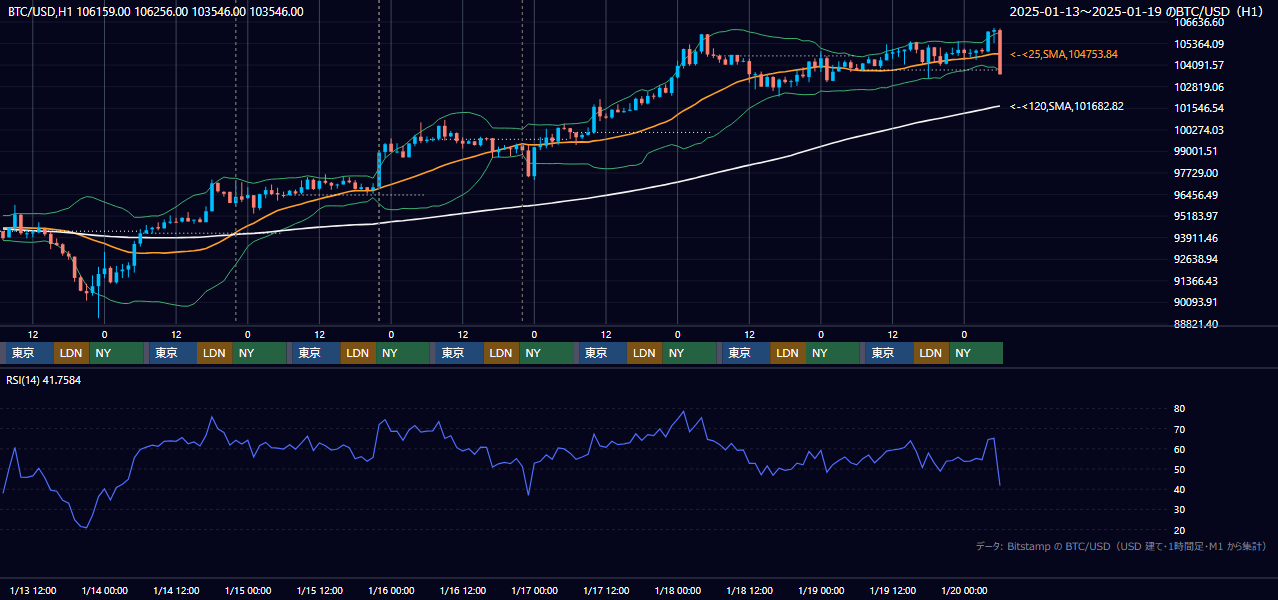Screen dimensions: 1278x600
Task: Click price axis label 106636.60
Action: [x=1199, y=22]
